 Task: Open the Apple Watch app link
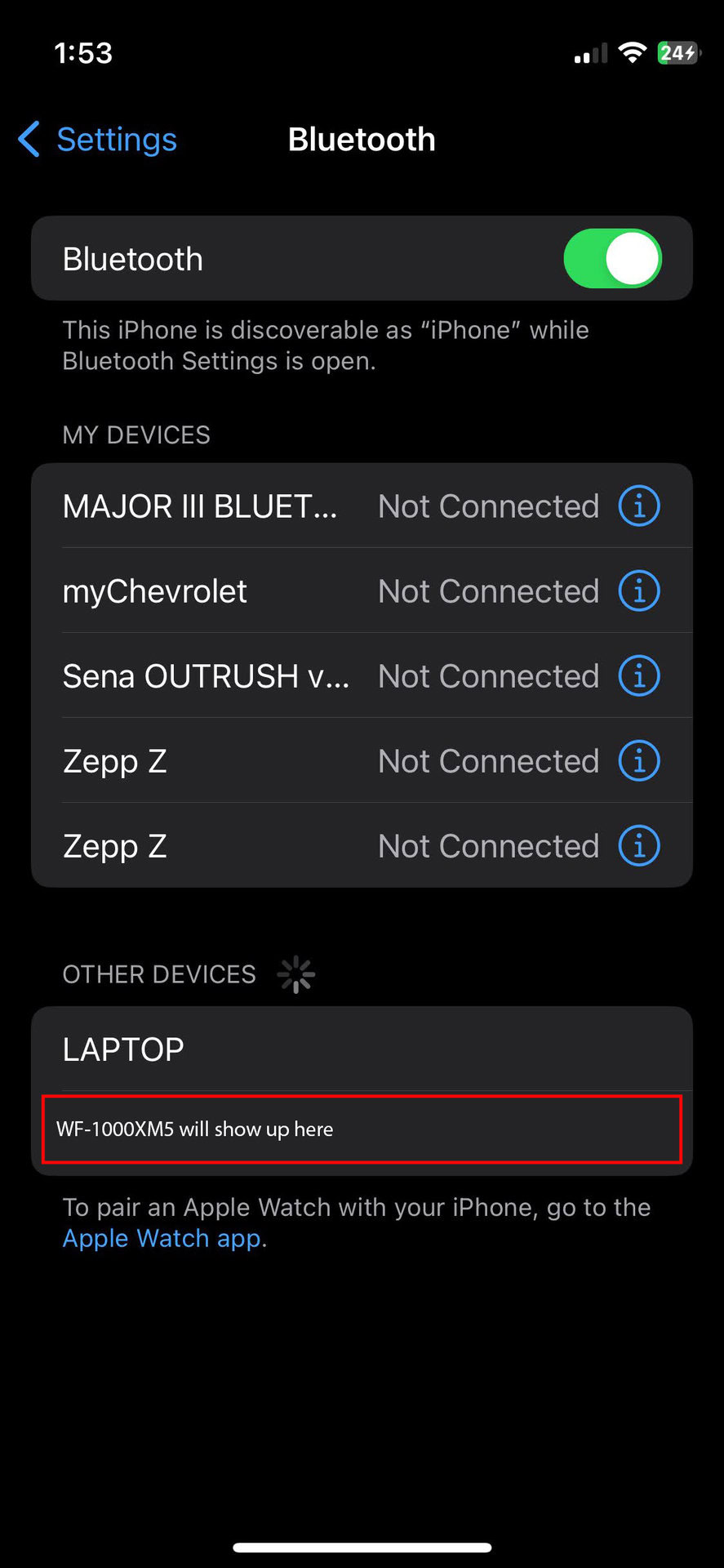162,1238
